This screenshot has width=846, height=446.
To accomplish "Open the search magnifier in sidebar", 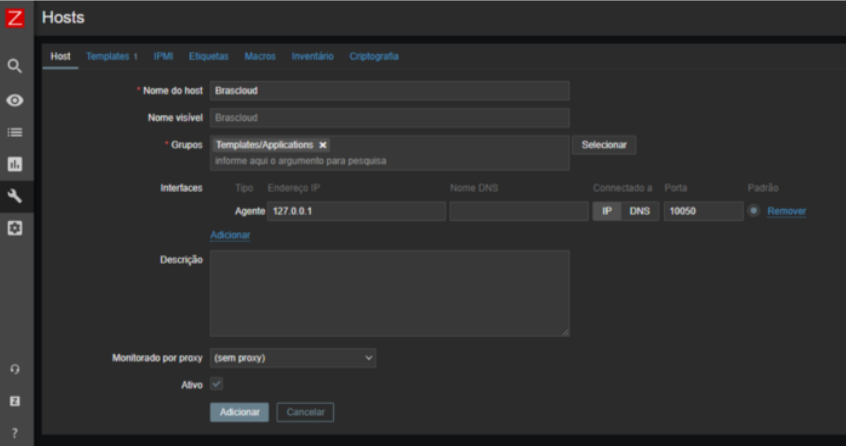I will pos(15,66).
